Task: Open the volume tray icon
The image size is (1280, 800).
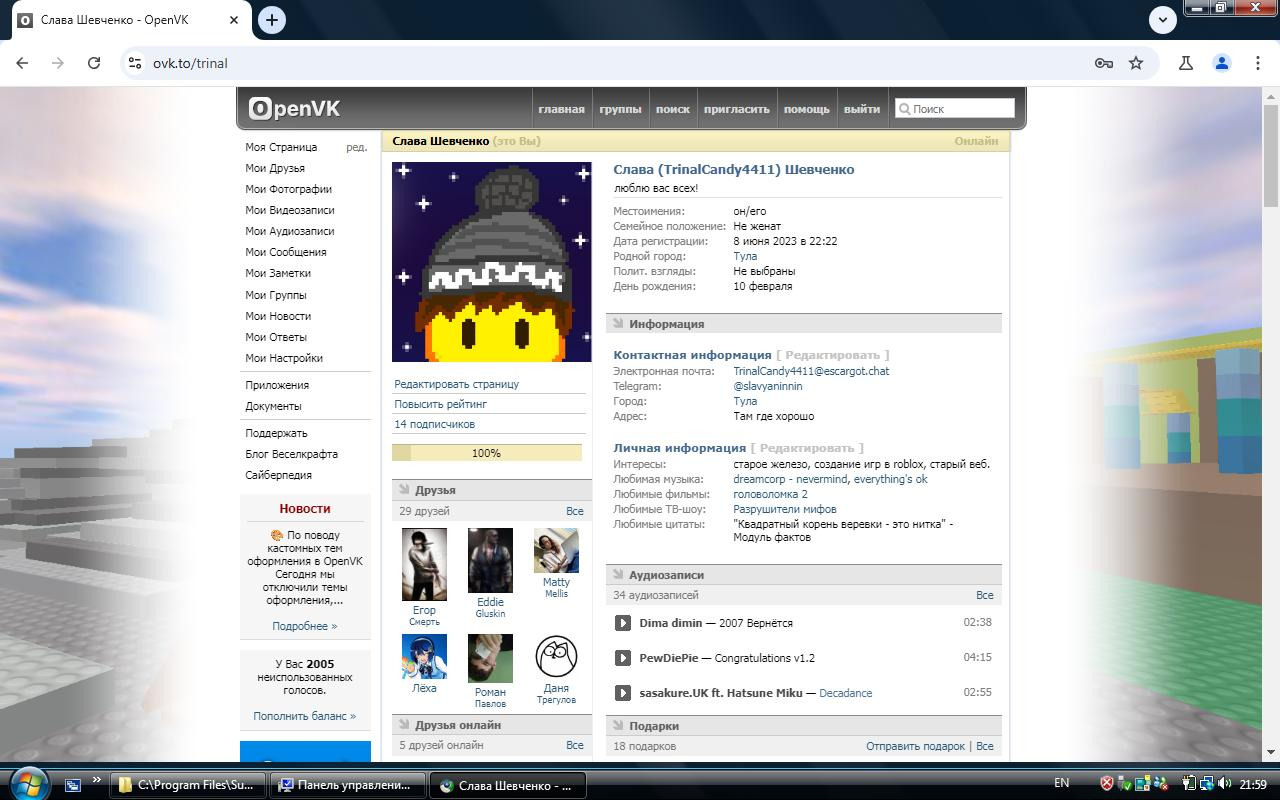Action: (x=1225, y=784)
